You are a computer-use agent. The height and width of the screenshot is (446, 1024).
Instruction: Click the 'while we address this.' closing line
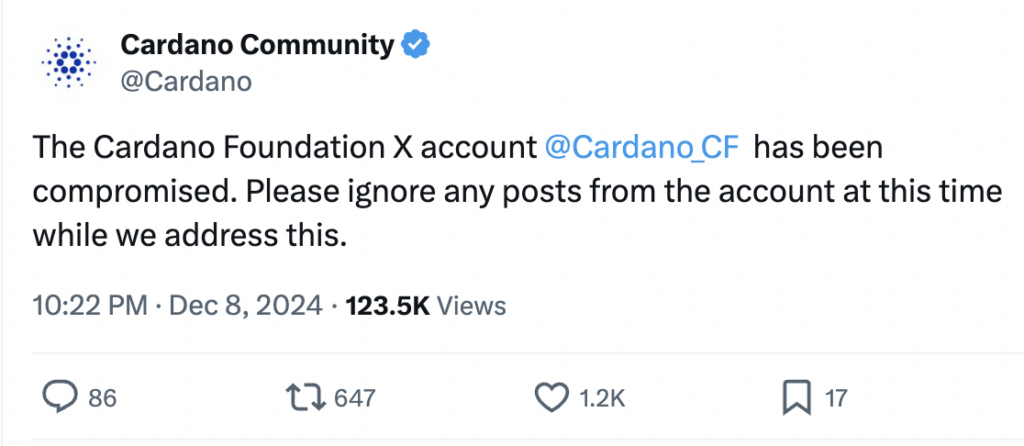(189, 235)
